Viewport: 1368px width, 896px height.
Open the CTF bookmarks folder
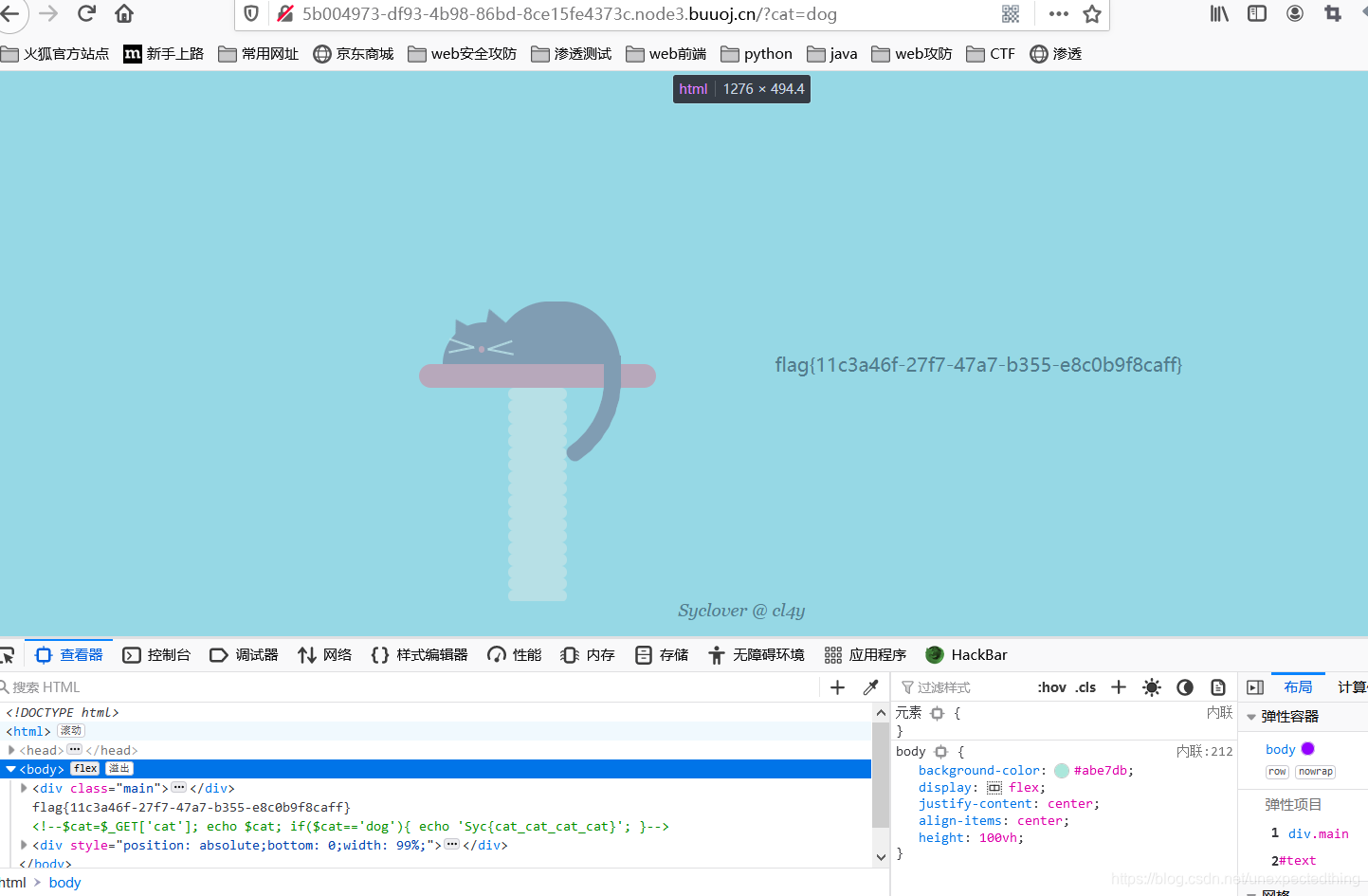pyautogui.click(x=991, y=54)
